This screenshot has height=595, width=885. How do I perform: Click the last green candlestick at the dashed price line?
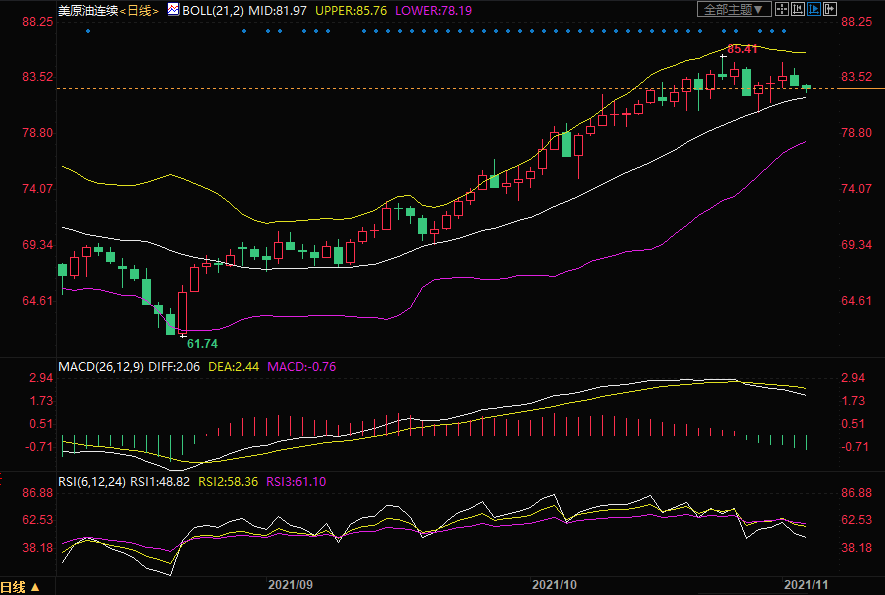[x=806, y=88]
